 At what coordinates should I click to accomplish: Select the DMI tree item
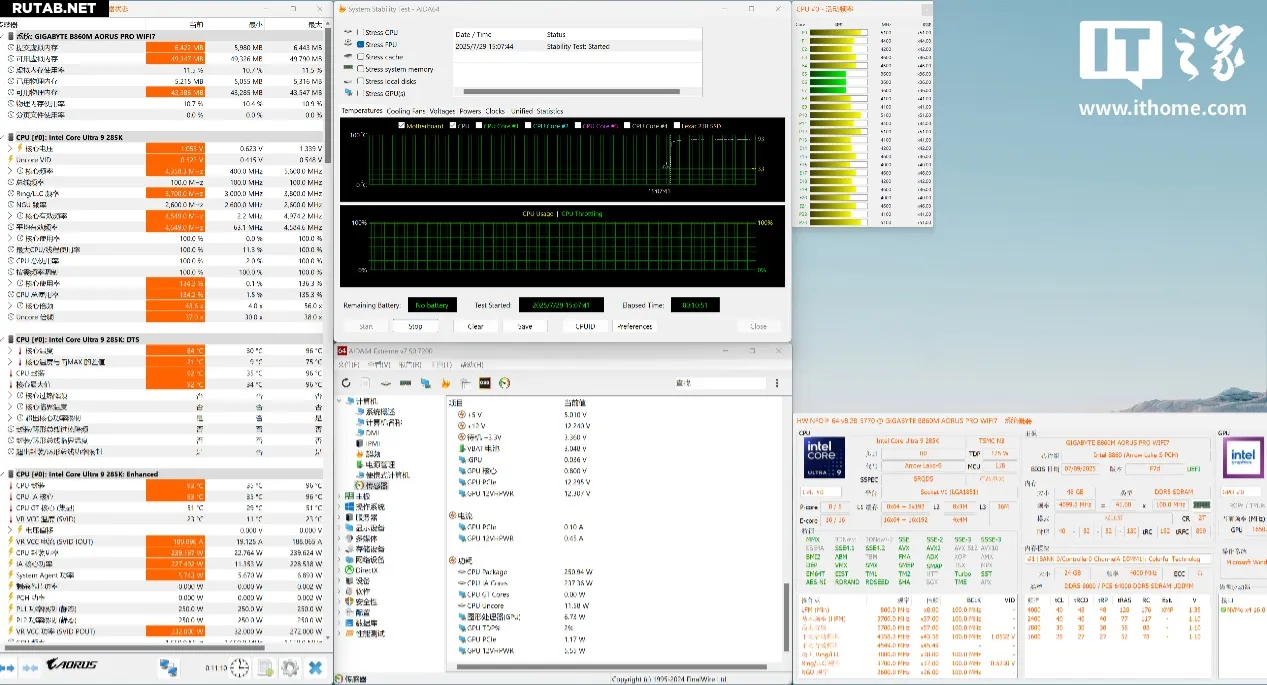(x=371, y=433)
